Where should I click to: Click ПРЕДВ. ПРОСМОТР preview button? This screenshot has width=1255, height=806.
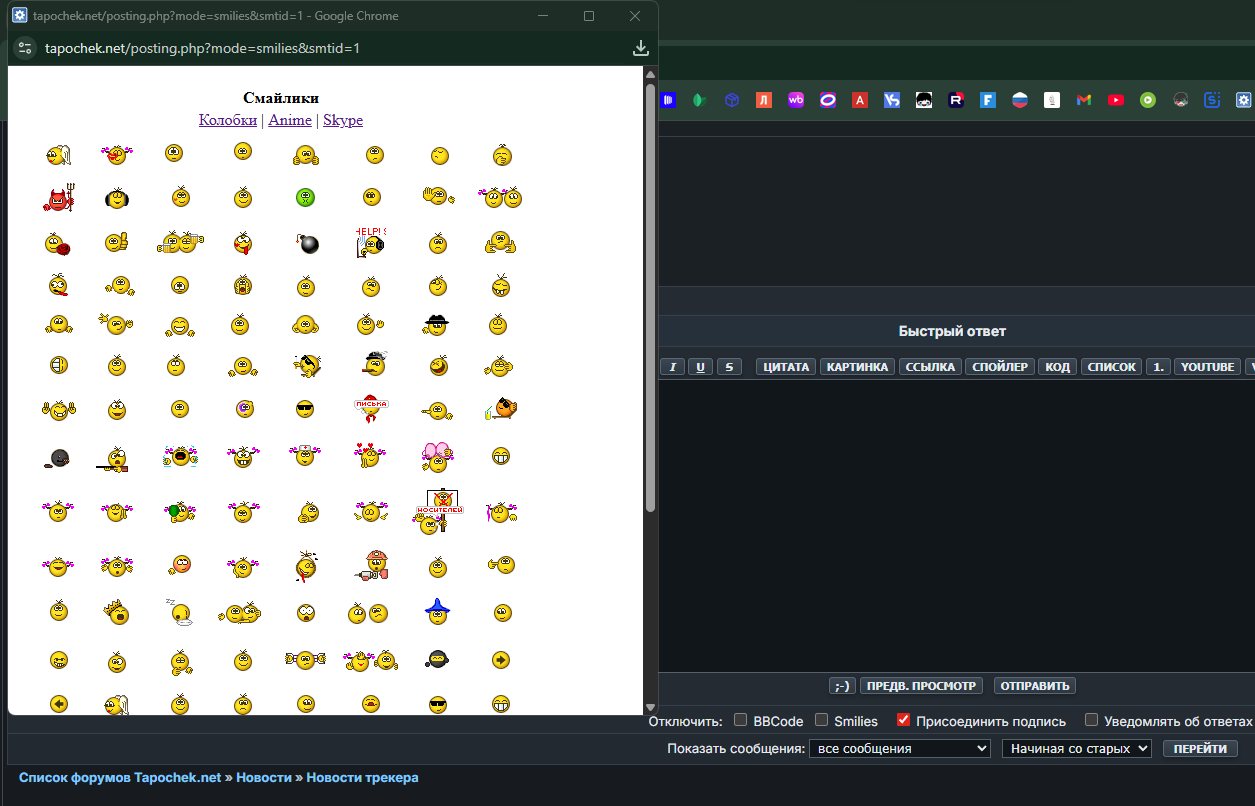click(921, 686)
